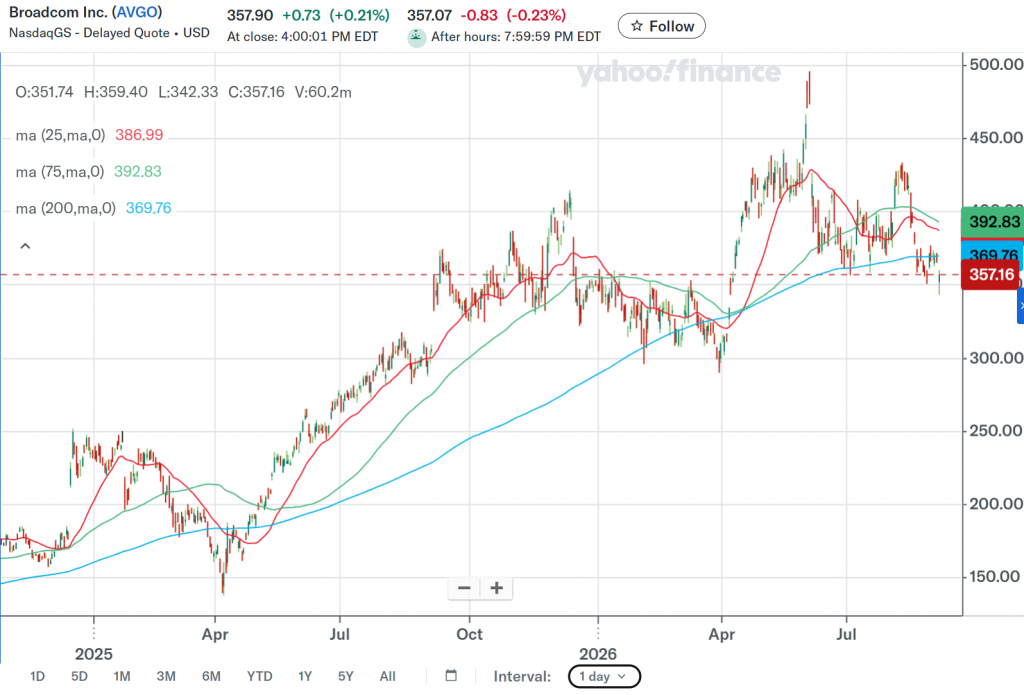The height and width of the screenshot is (695, 1024).
Task: Open the Interval 1 day dropdown
Action: [604, 676]
